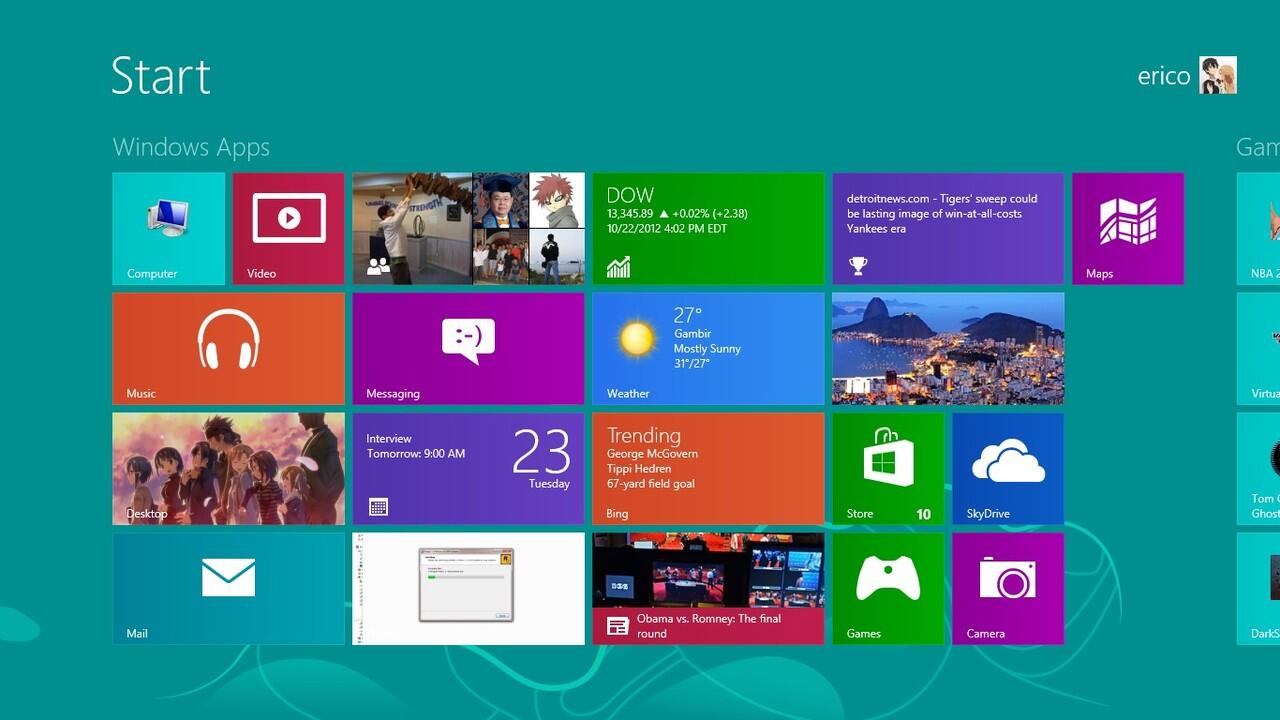Open the white tile showing a dialog window

click(468, 588)
